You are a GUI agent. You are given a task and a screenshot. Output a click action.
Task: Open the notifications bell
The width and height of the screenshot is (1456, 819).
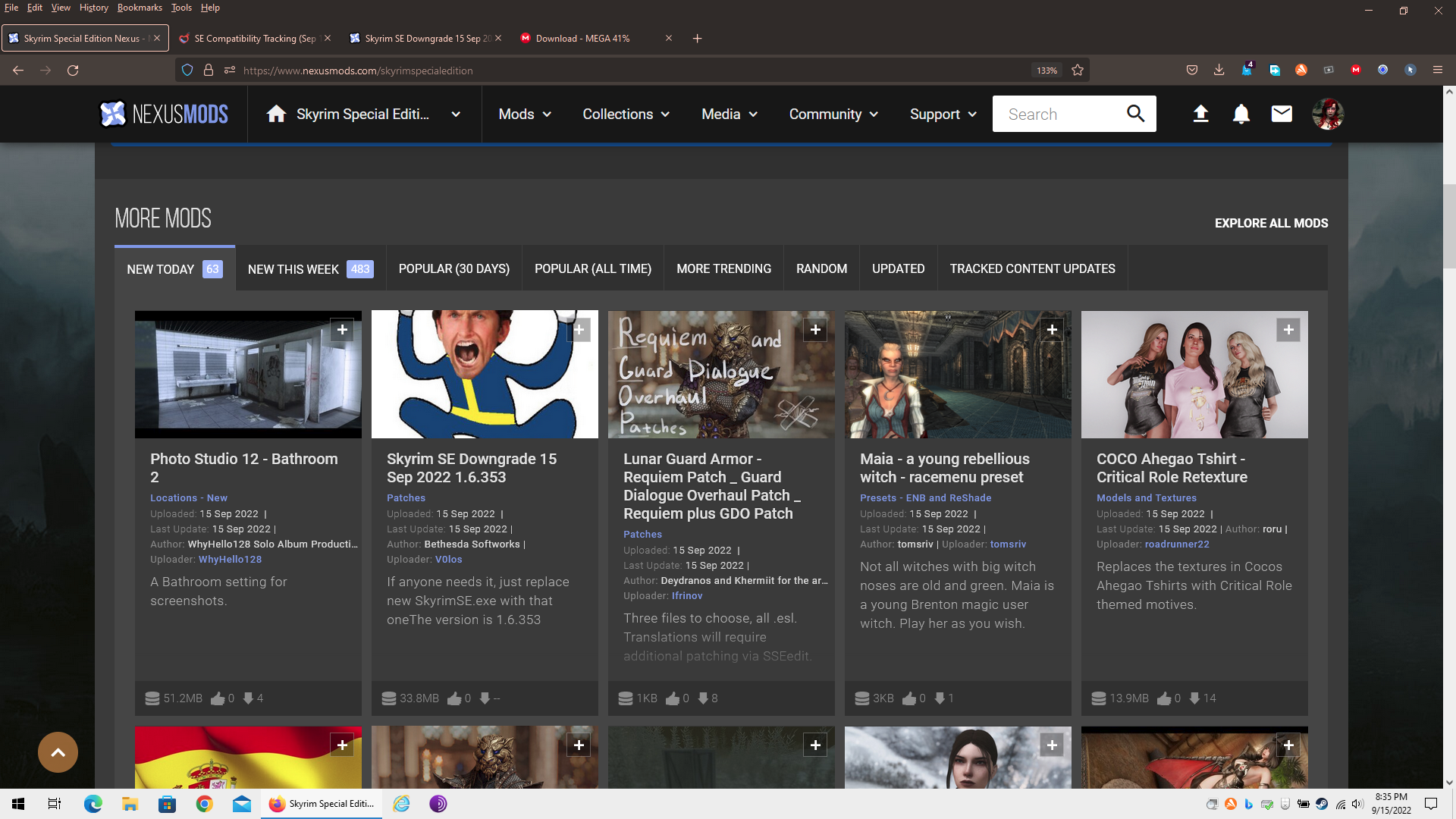1241,114
